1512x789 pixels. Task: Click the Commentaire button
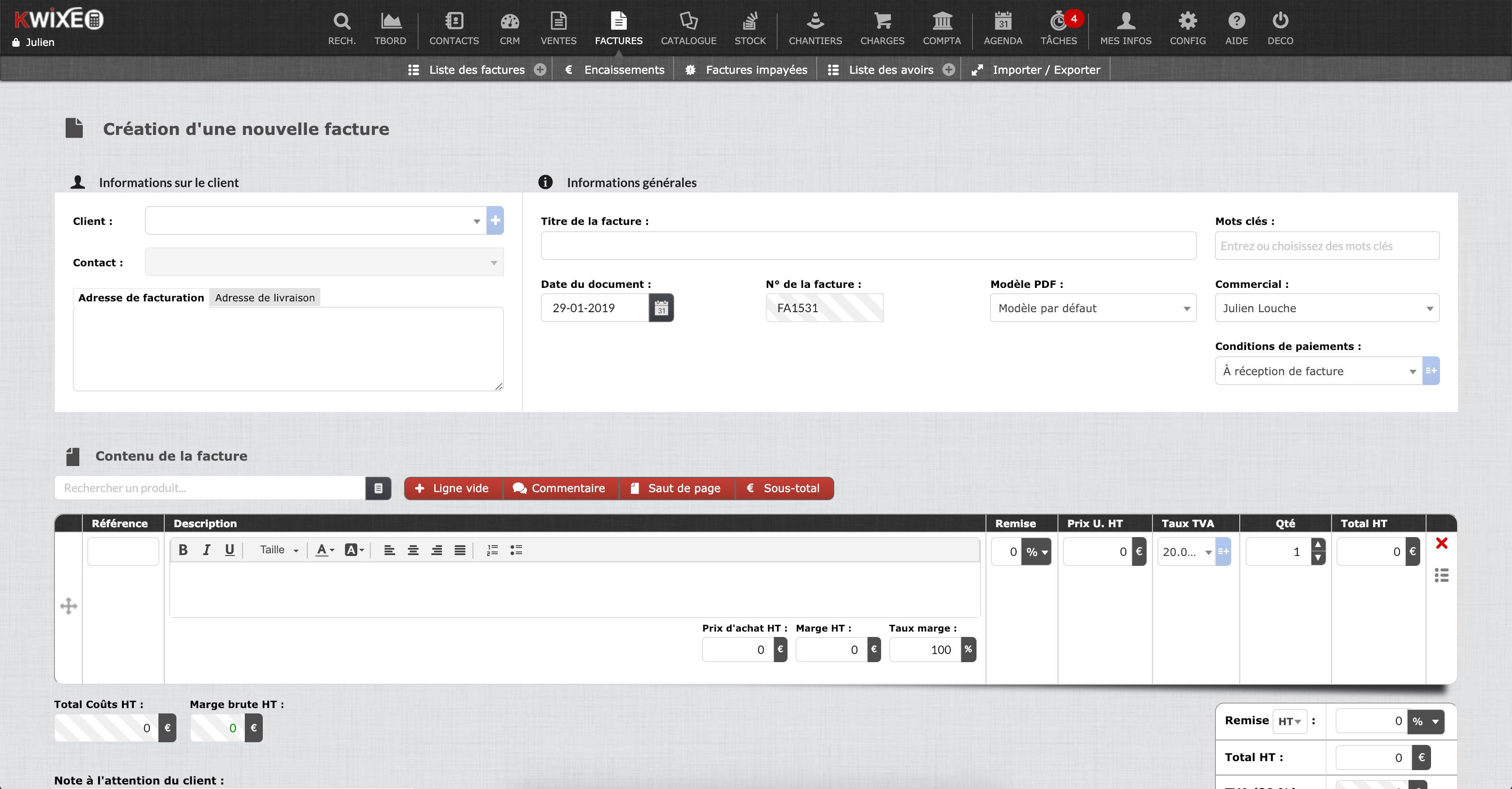click(561, 488)
